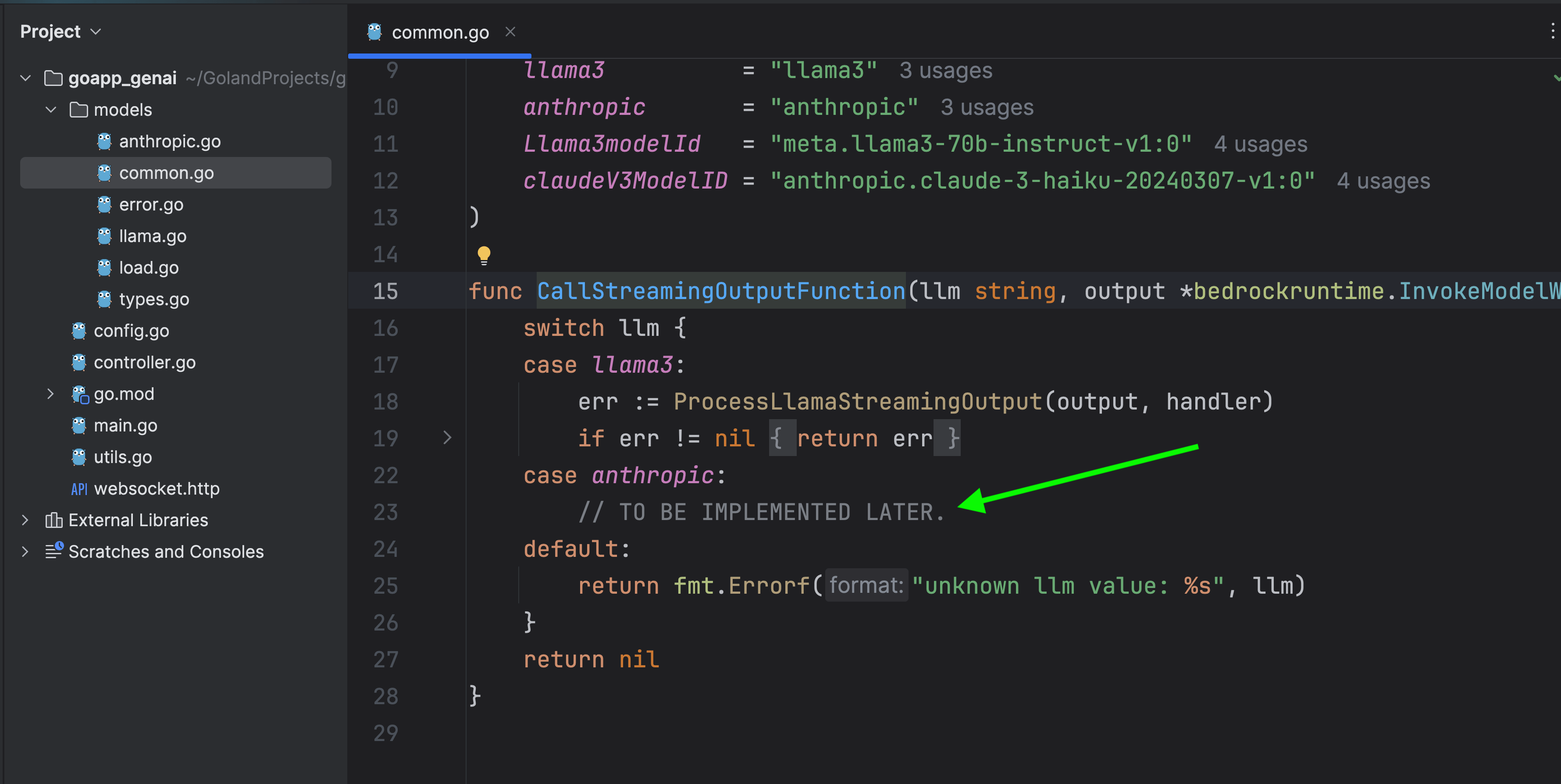Click the Go gopher icon beside anthropic.go
This screenshot has width=1561, height=784.
tap(104, 141)
